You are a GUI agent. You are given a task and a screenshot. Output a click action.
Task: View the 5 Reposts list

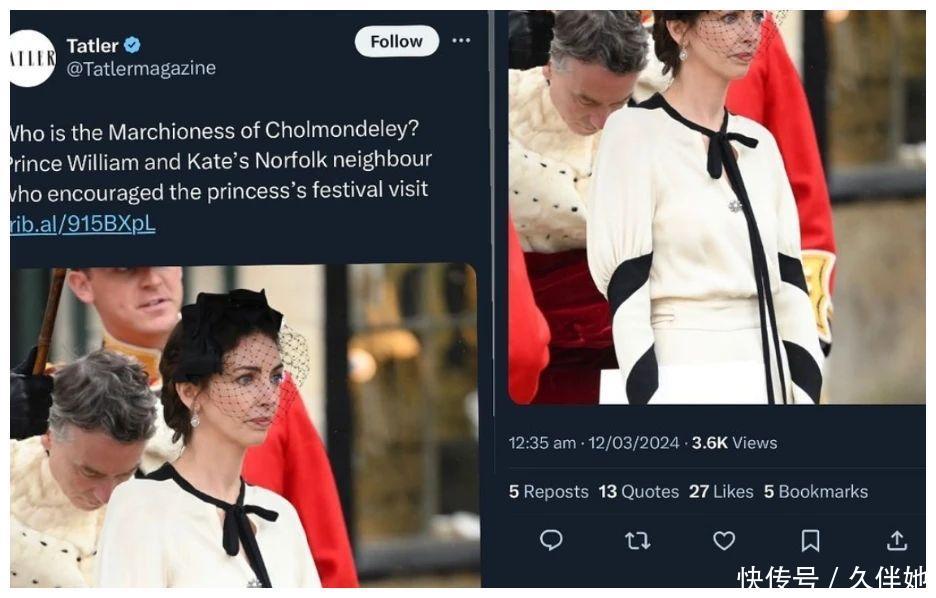coord(548,491)
